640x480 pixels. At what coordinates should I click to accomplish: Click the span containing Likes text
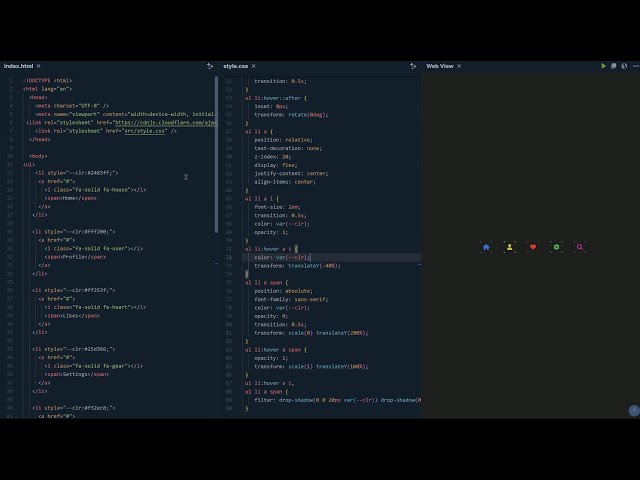(x=72, y=316)
